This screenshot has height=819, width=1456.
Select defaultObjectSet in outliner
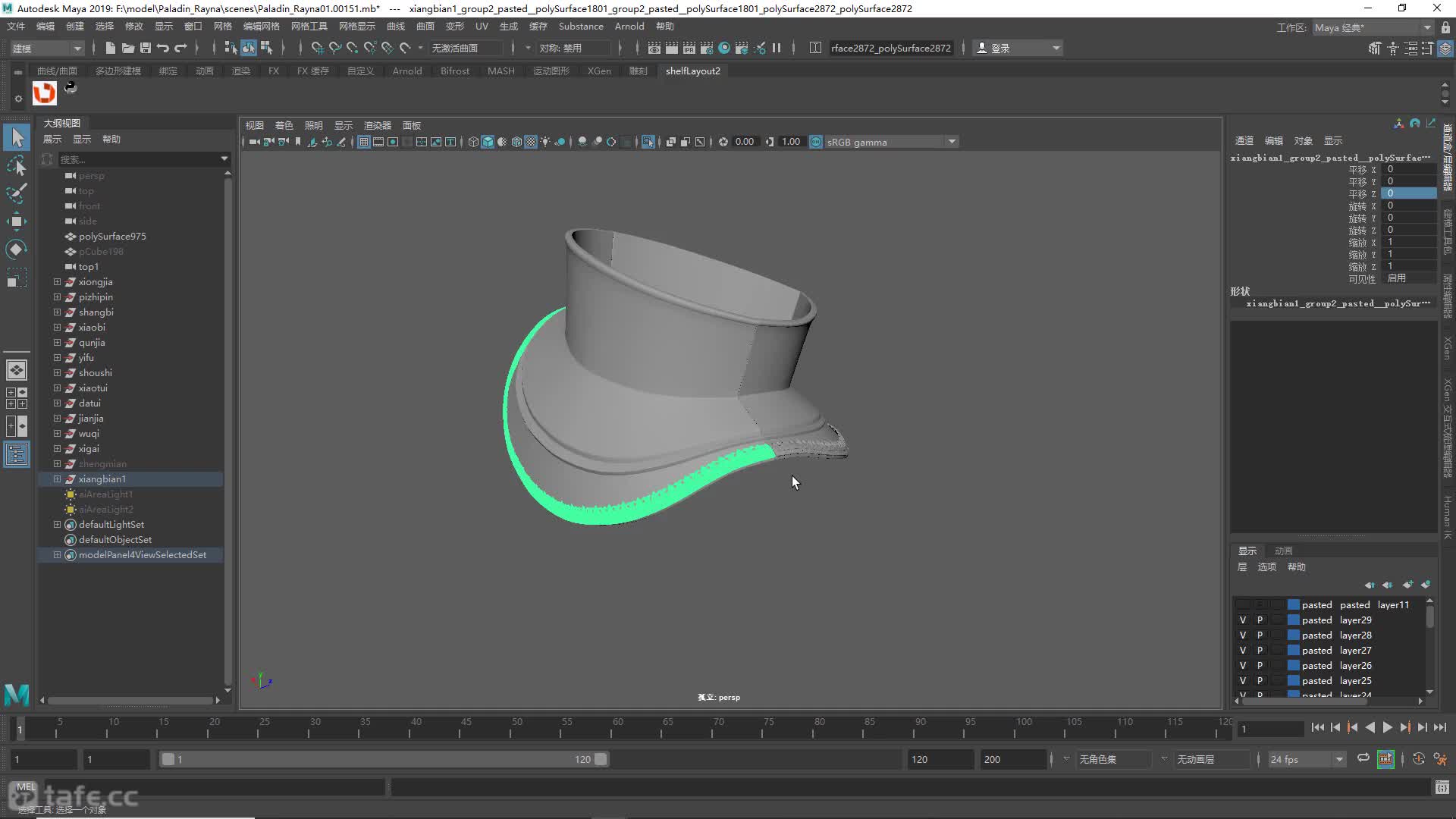pos(115,539)
